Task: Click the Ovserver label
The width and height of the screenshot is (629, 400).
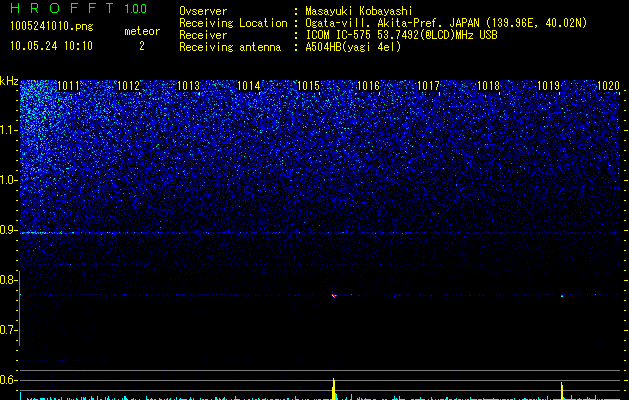Action: click(x=203, y=11)
